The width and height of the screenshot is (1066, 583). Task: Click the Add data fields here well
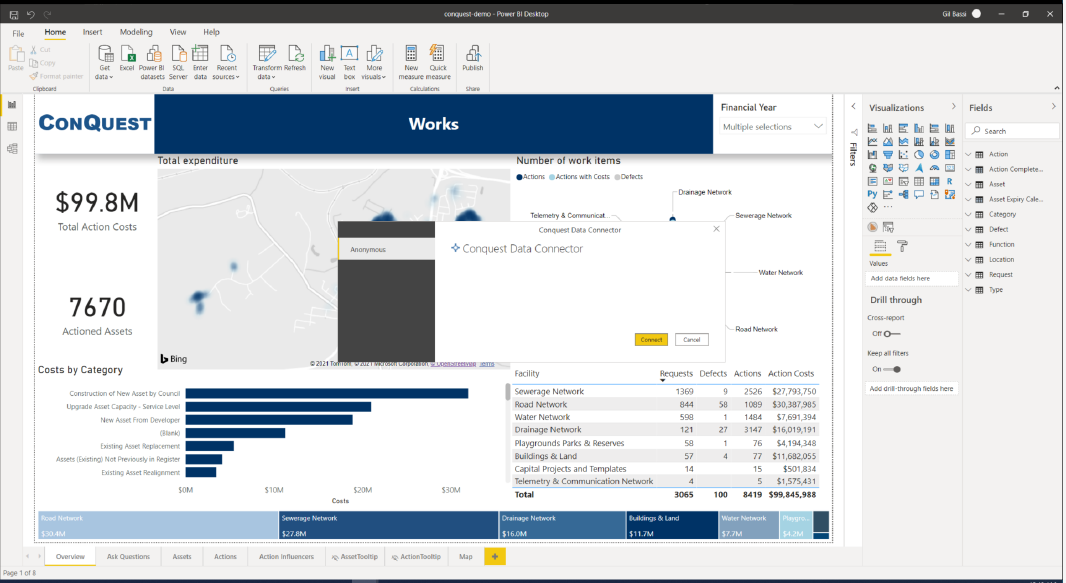[x=912, y=278]
